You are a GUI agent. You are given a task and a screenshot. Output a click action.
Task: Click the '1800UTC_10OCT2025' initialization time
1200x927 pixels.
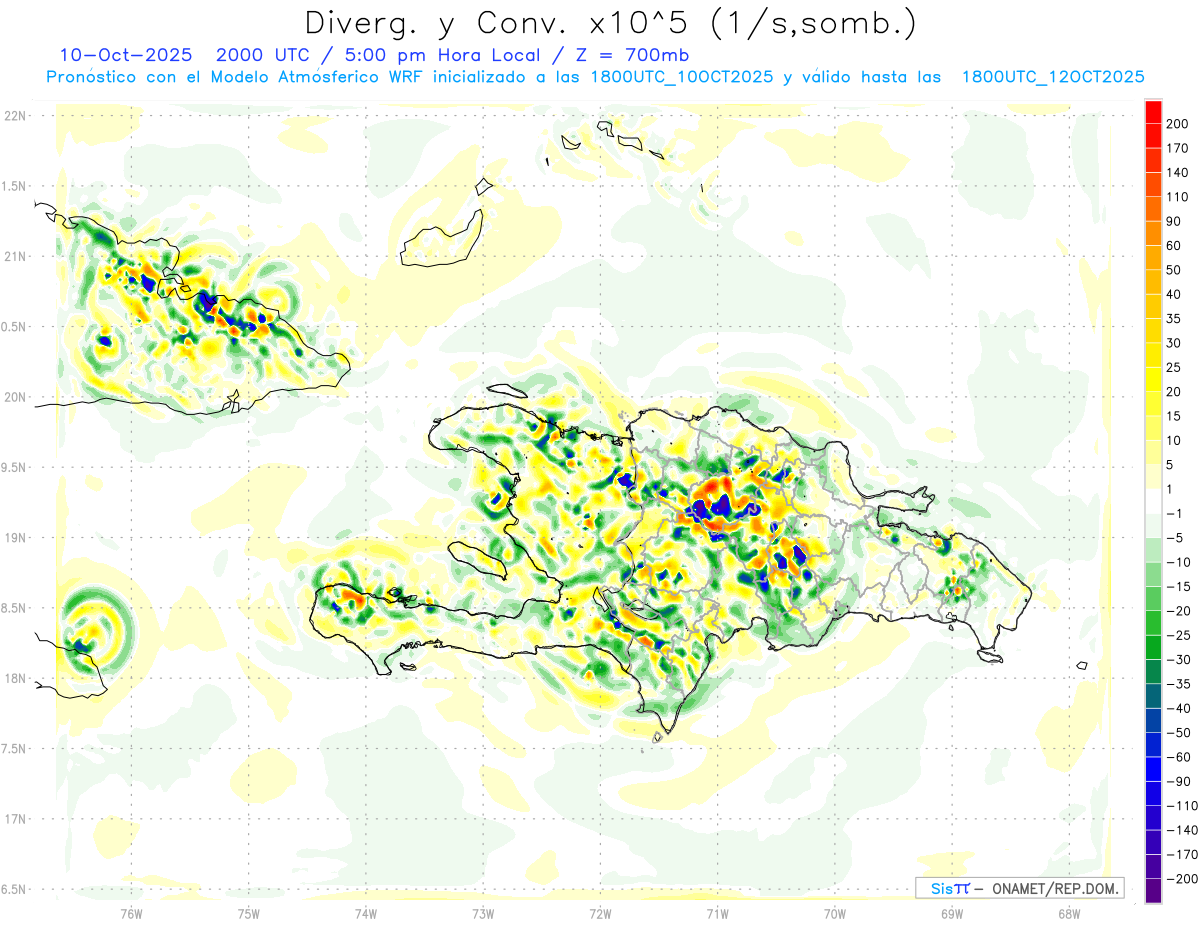(x=679, y=77)
